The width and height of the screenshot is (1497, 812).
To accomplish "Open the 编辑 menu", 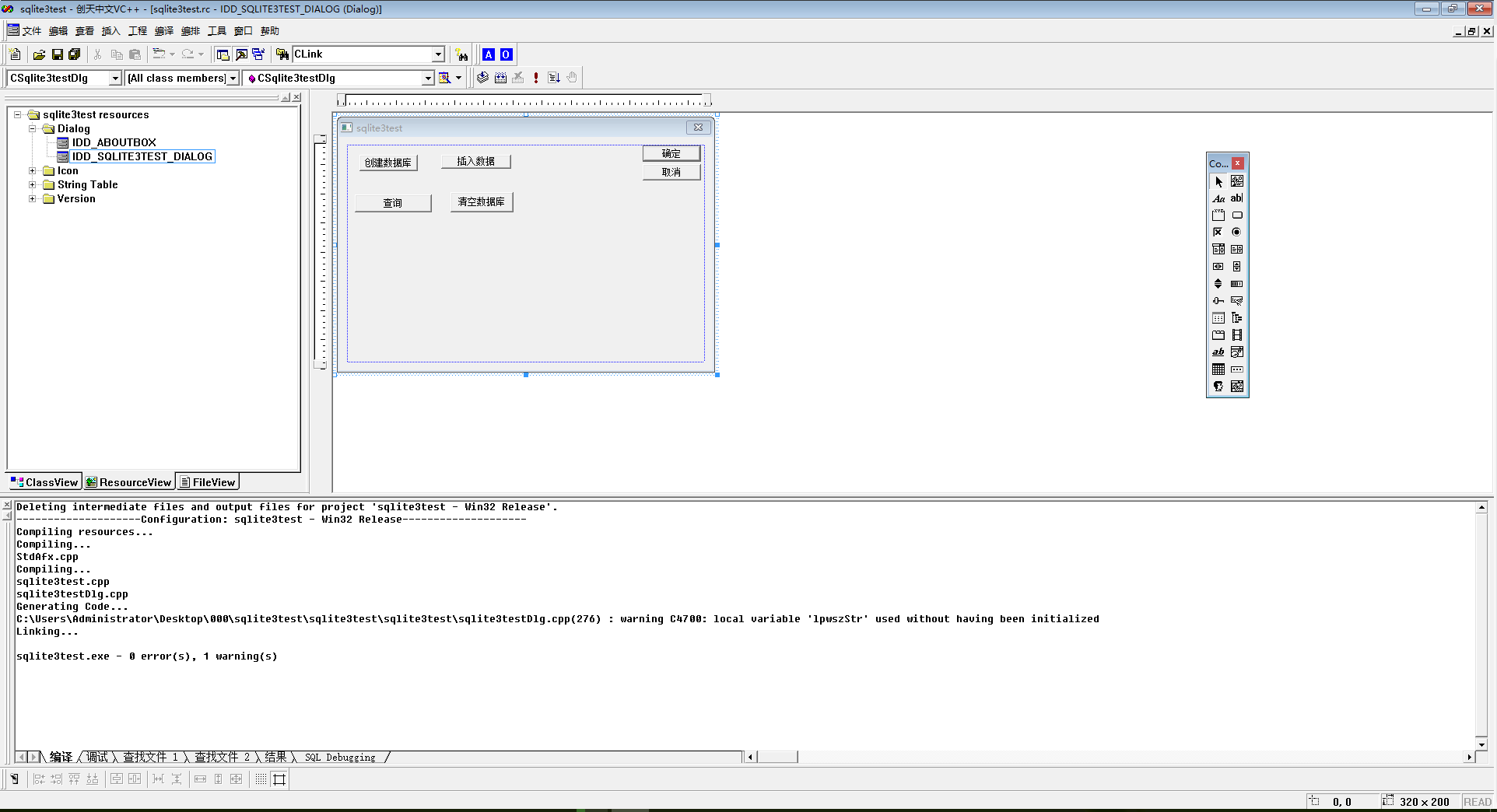I will 58,31.
